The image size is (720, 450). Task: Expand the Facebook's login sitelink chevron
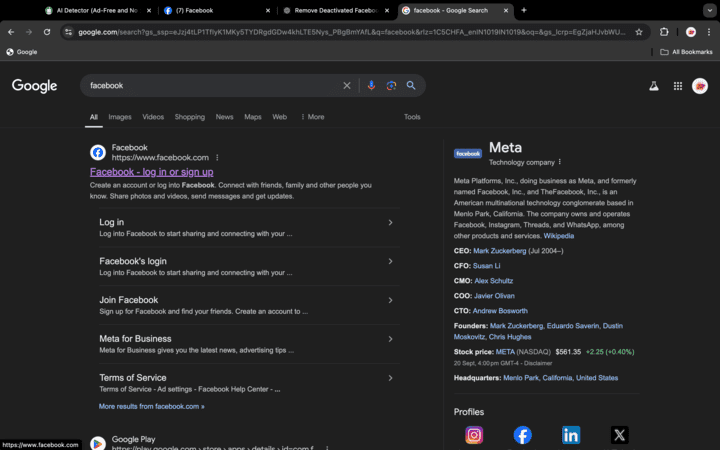[390, 261]
